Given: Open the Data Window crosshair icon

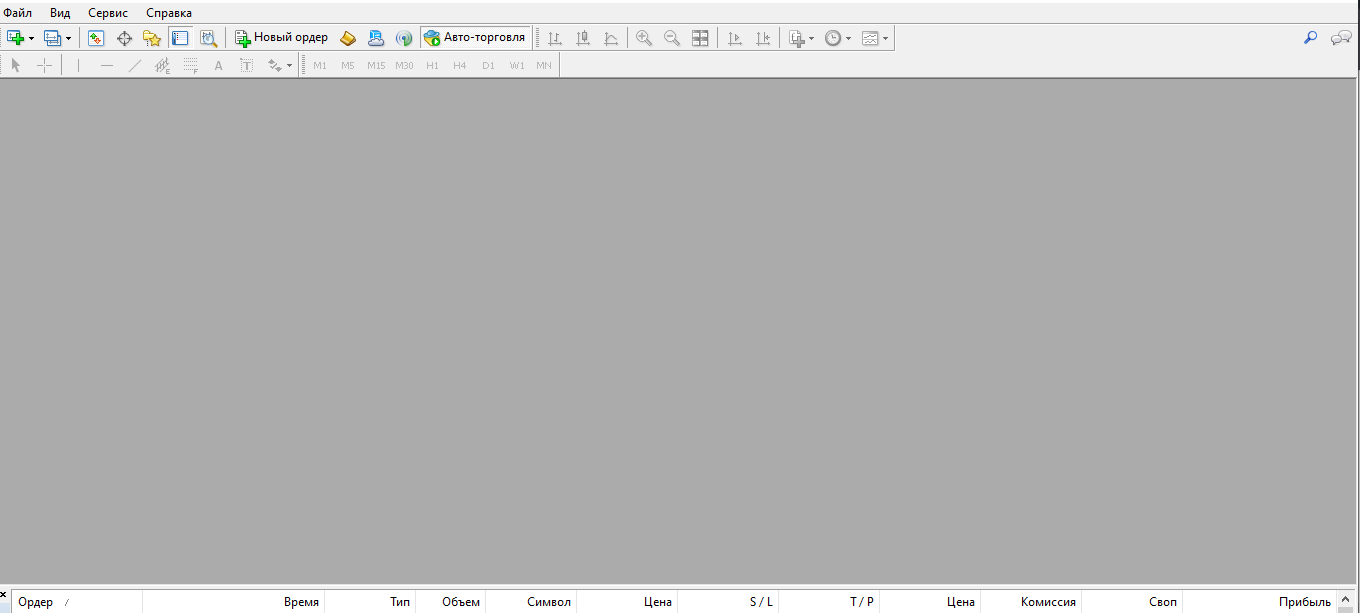Looking at the screenshot, I should (x=124, y=38).
